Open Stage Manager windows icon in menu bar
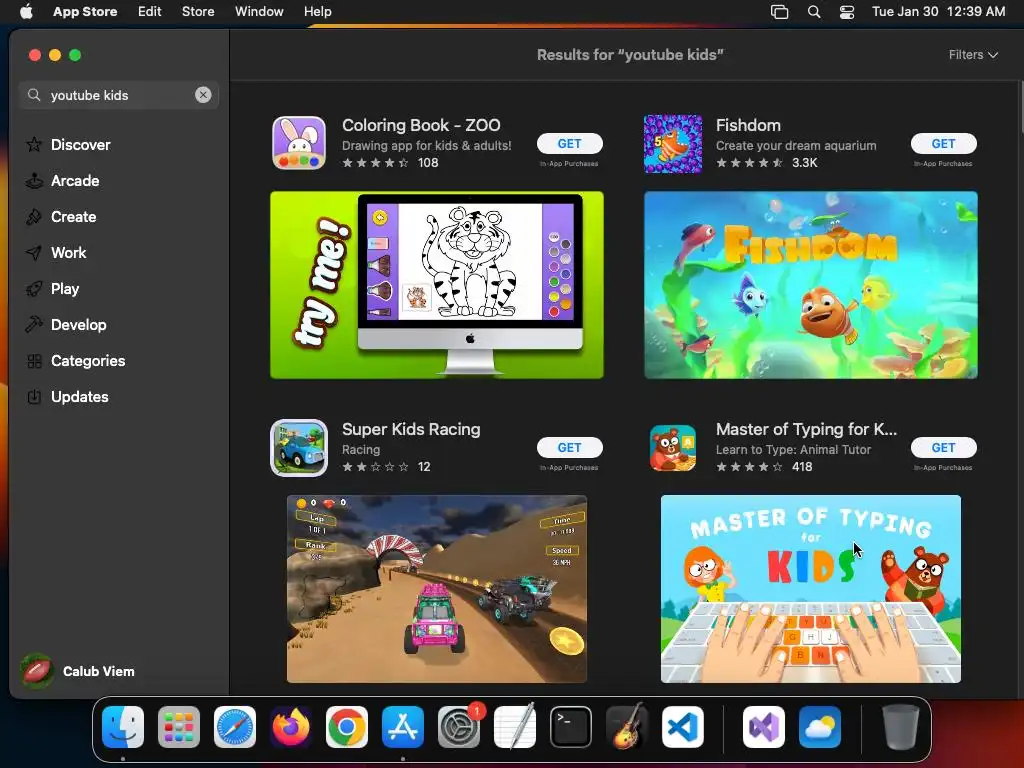The image size is (1024, 768). 779,11
